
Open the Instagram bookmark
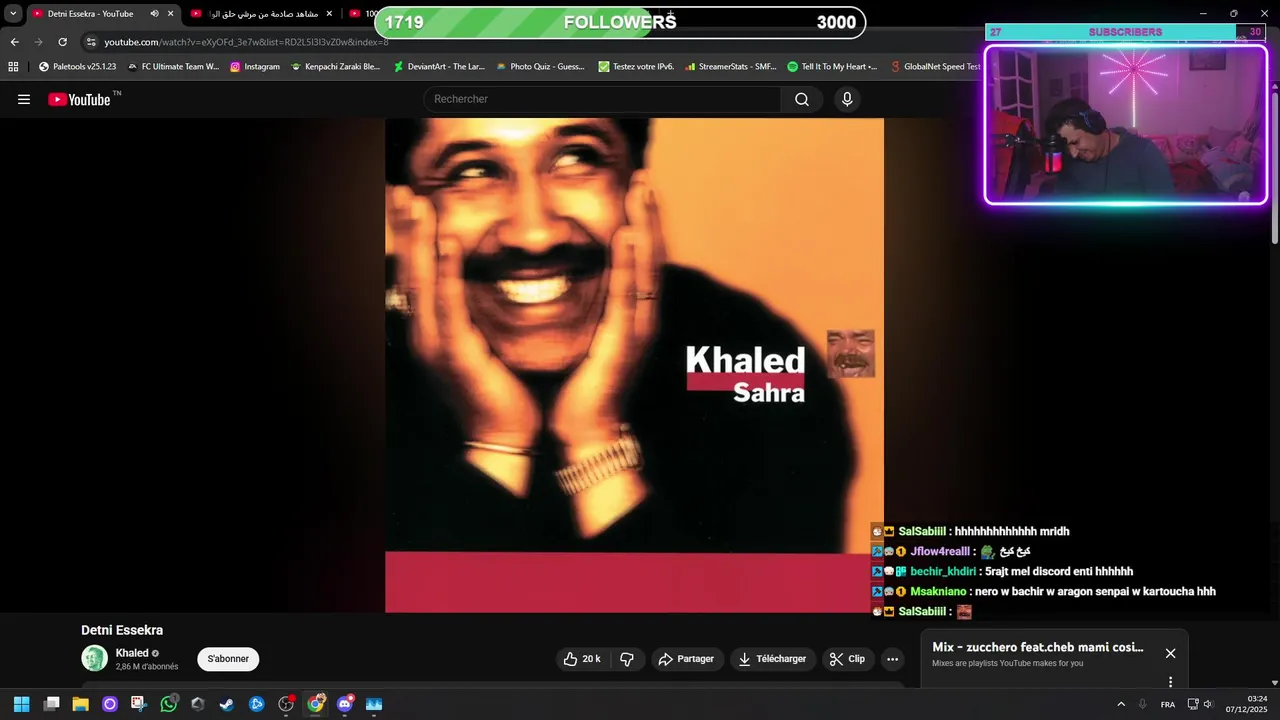point(255,66)
